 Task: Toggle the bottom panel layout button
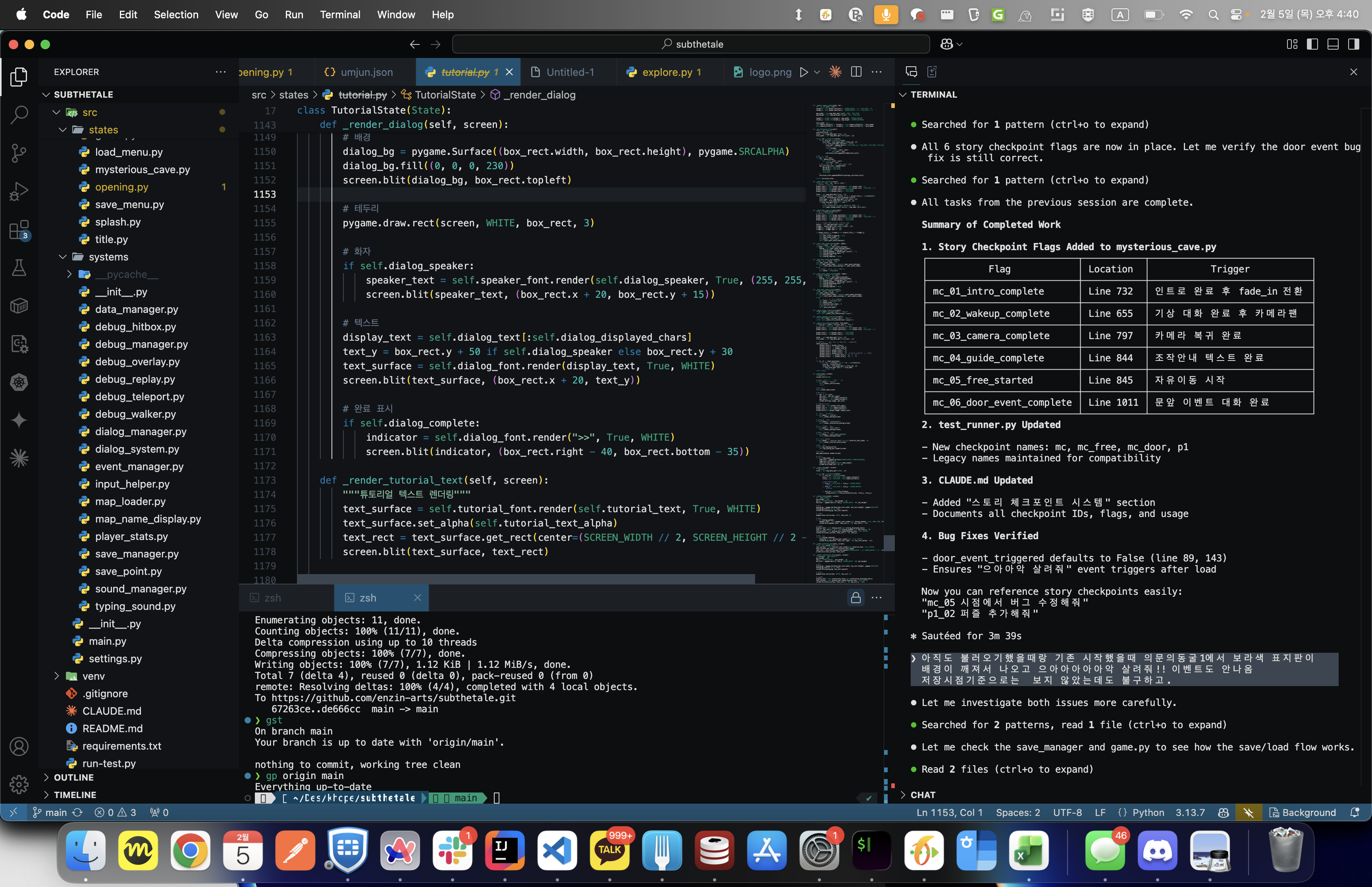[x=1333, y=44]
